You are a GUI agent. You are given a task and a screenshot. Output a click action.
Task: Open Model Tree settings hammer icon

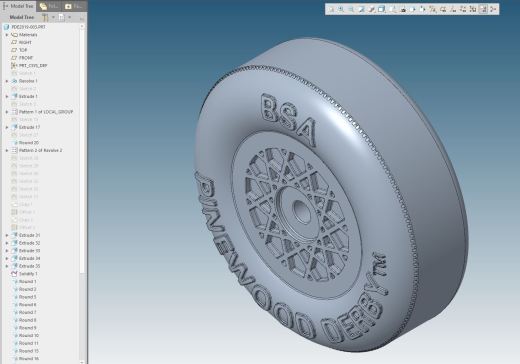pos(45,17)
